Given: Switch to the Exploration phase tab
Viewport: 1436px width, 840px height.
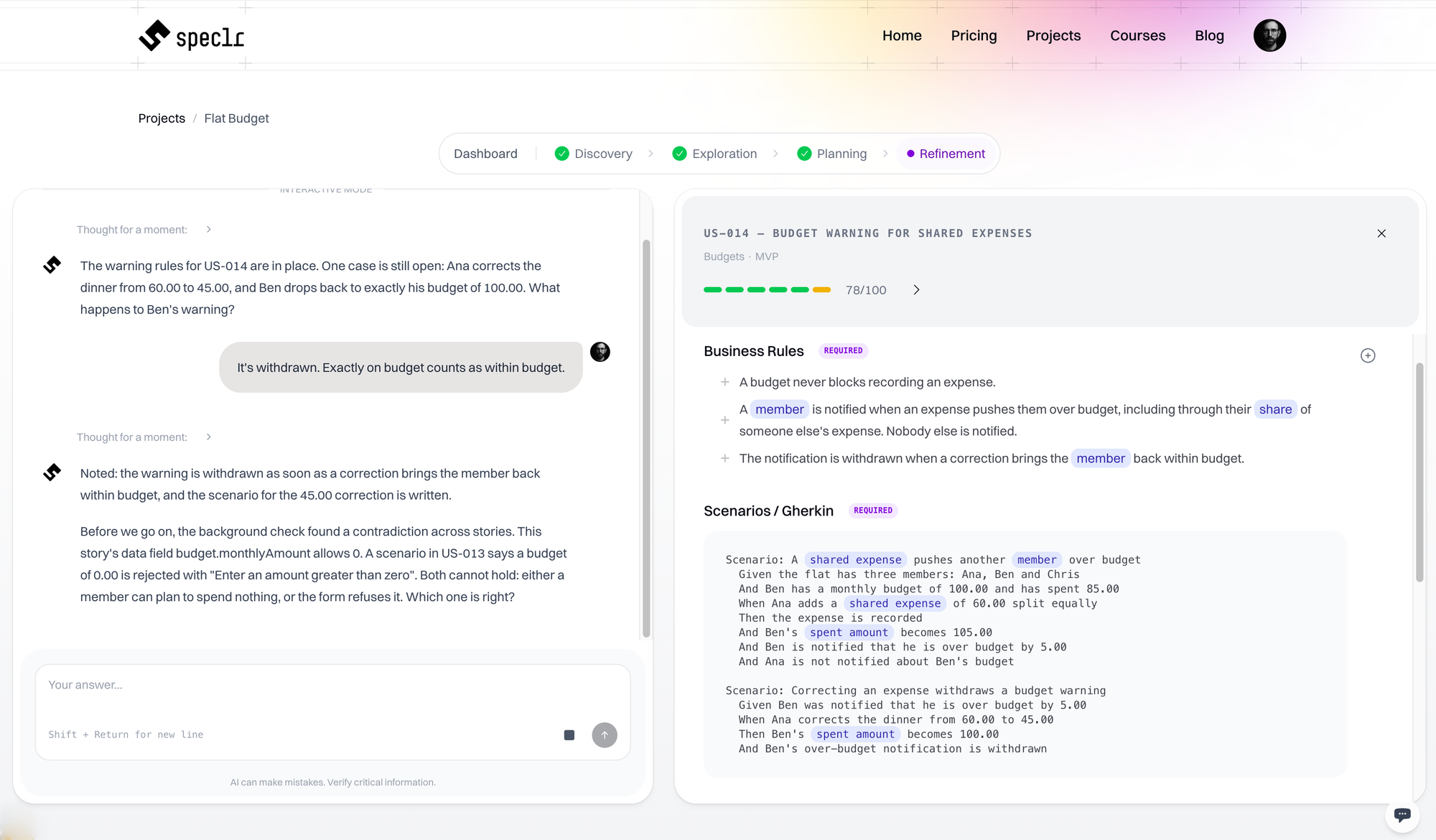Looking at the screenshot, I should pyautogui.click(x=714, y=154).
